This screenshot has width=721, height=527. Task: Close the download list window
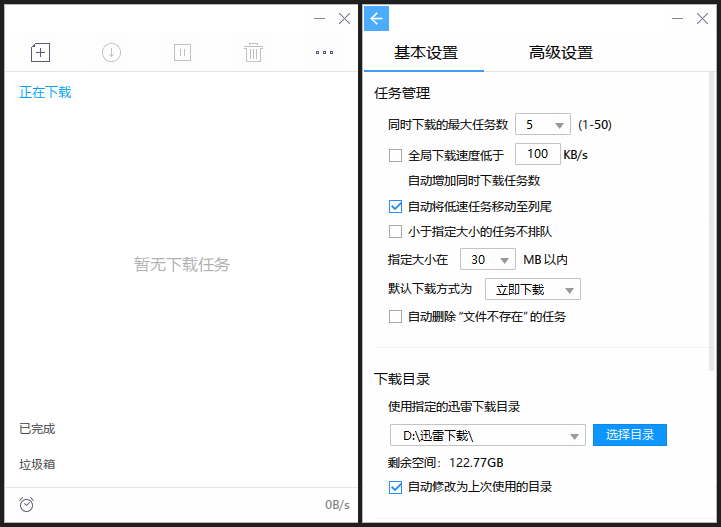344,19
